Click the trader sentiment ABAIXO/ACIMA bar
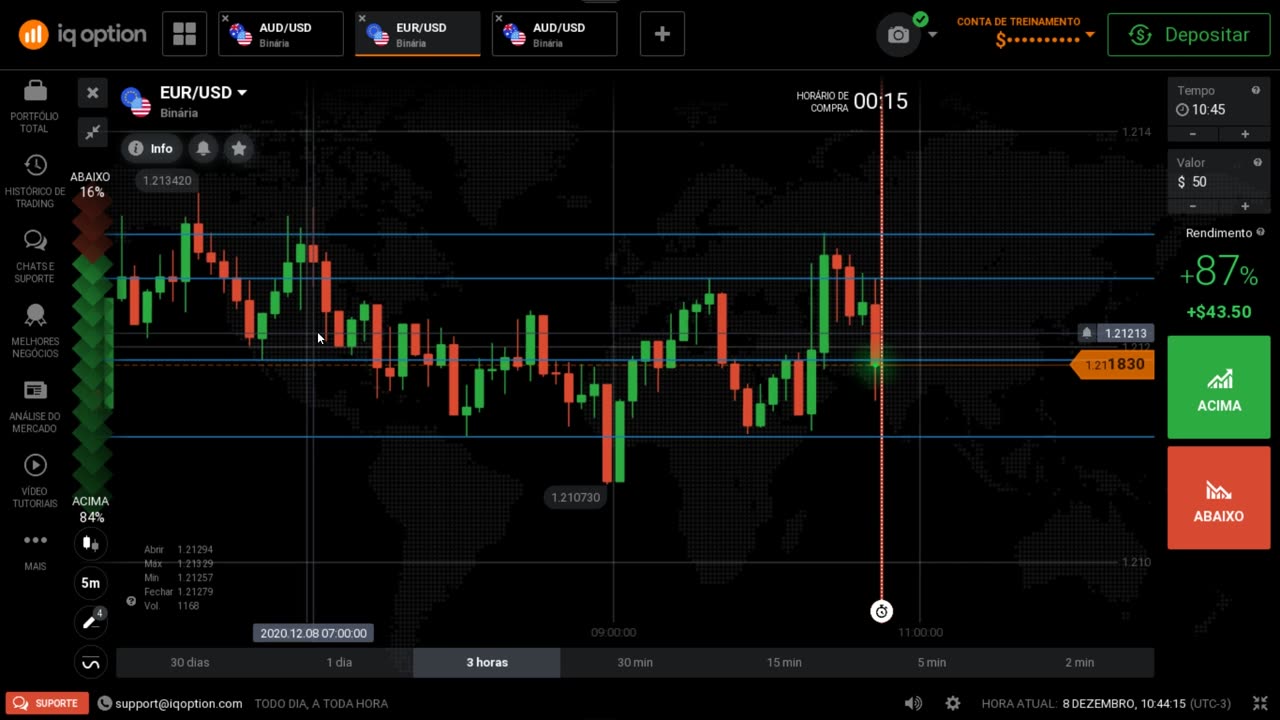Viewport: 1280px width, 720px height. [x=91, y=346]
